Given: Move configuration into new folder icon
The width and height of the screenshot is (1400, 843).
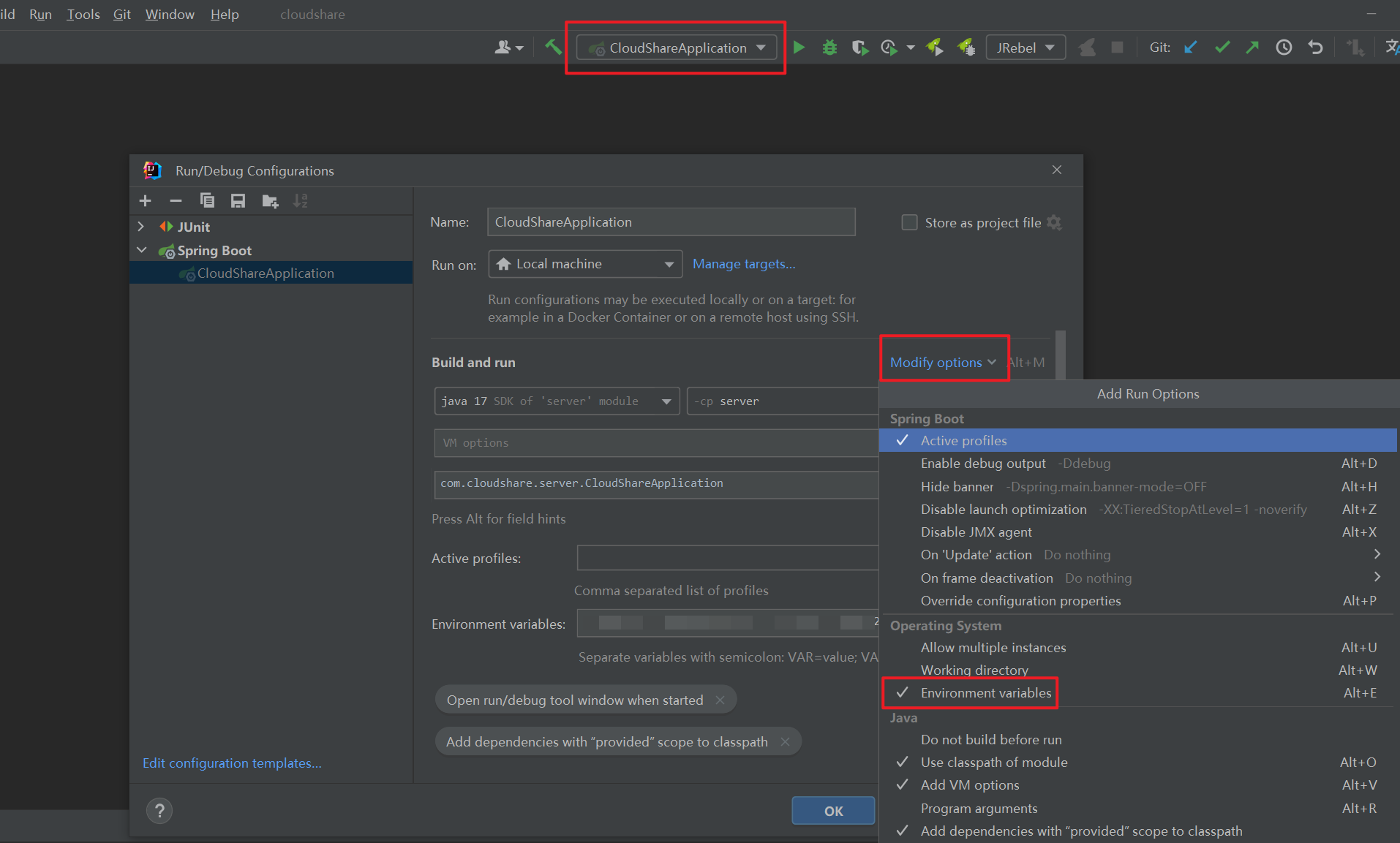Looking at the screenshot, I should [x=270, y=200].
